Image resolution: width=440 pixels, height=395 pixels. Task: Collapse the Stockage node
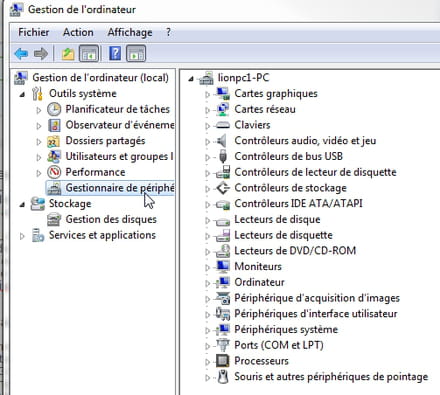point(22,205)
